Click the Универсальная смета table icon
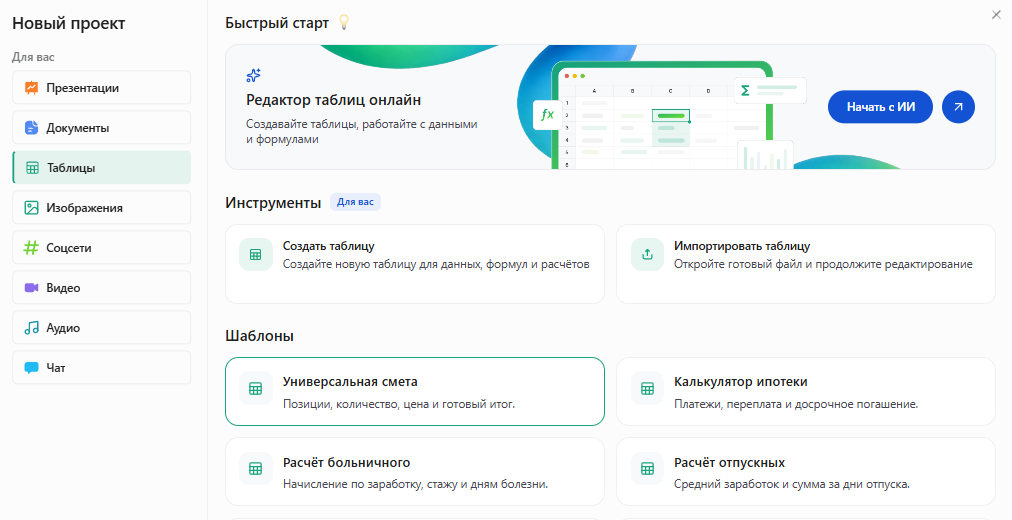The width and height of the screenshot is (1012, 520). (256, 388)
